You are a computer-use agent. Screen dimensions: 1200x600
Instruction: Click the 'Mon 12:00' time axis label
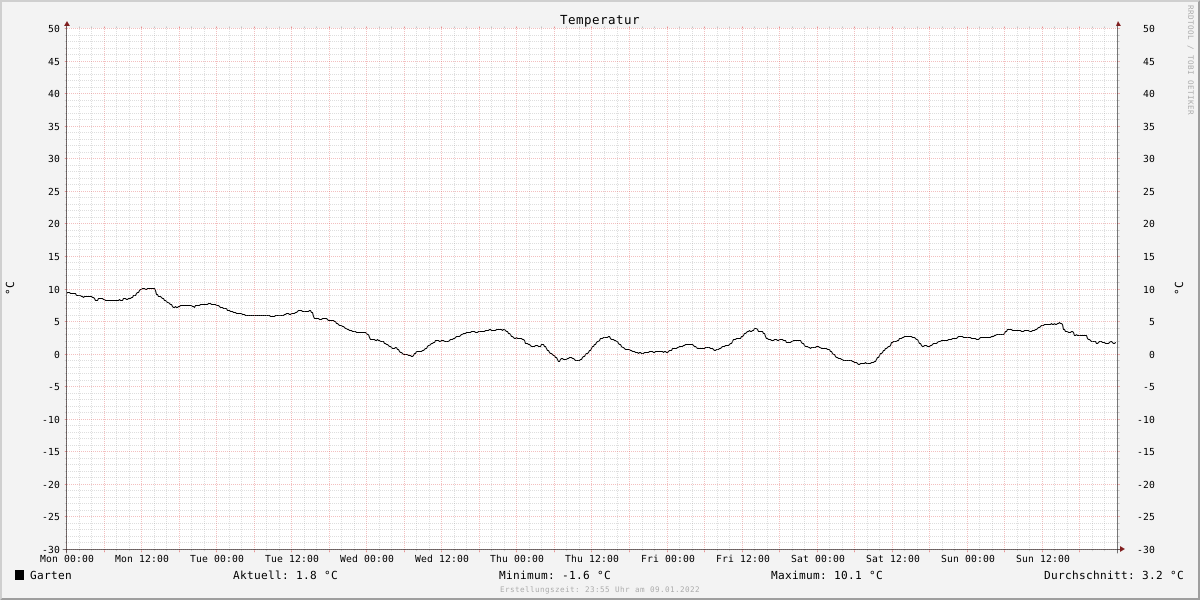(x=142, y=559)
